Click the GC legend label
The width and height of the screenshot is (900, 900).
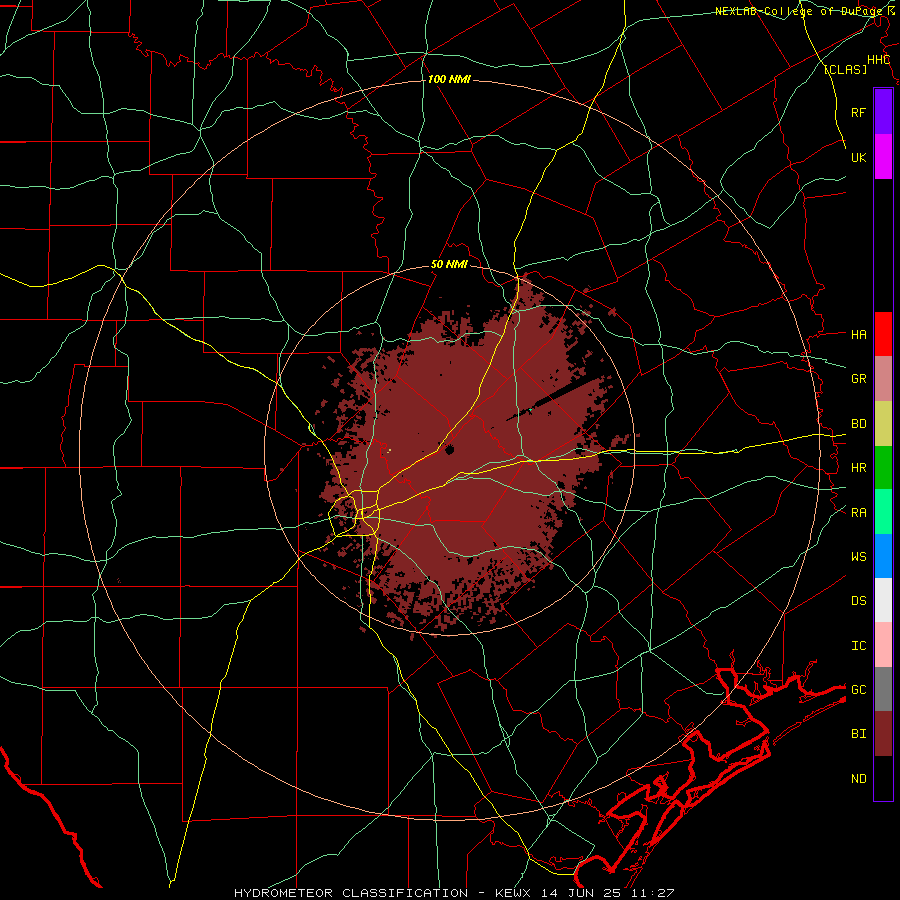tap(858, 690)
